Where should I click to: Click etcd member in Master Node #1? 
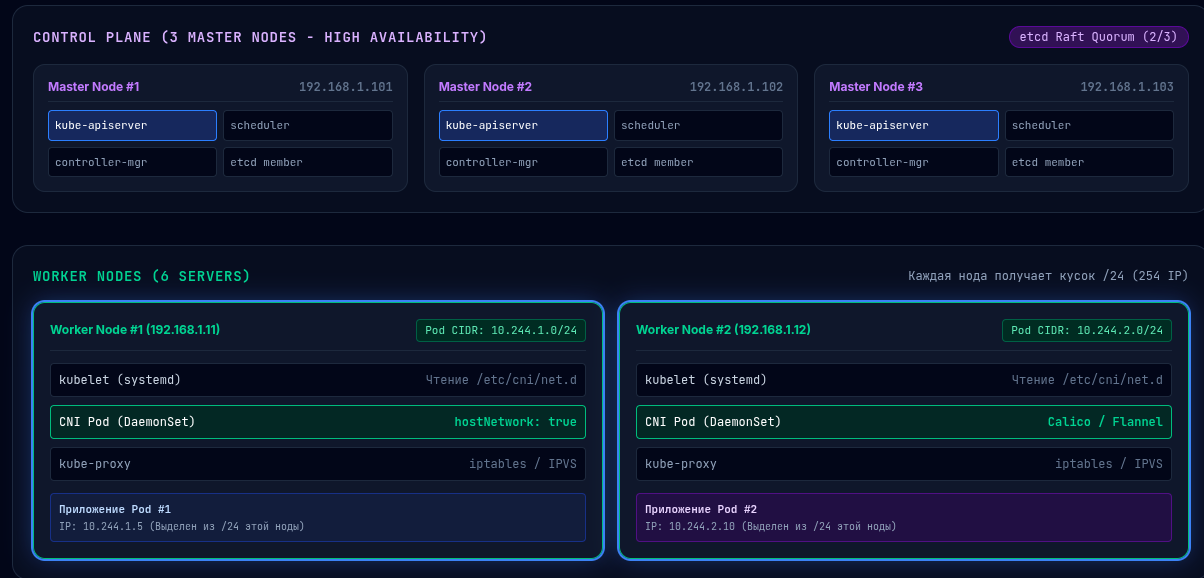[308, 162]
